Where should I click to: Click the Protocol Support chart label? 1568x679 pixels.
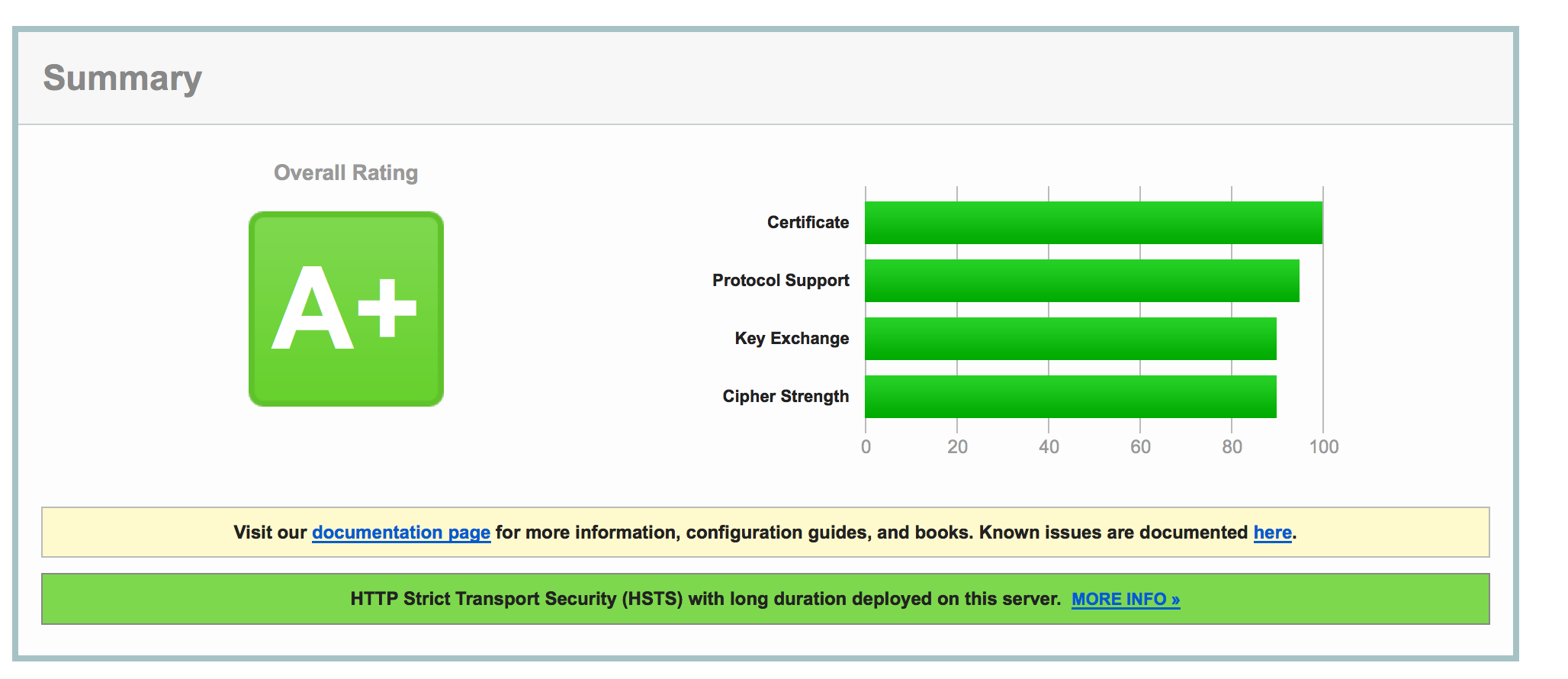[780, 281]
